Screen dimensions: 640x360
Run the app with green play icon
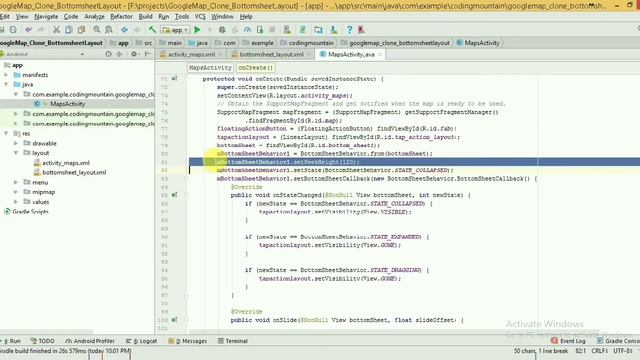click(198, 30)
